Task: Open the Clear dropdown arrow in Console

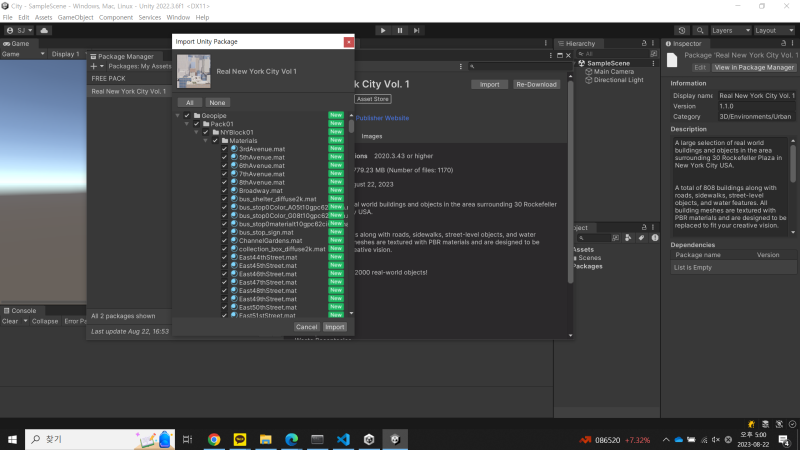Action: click(x=25, y=321)
